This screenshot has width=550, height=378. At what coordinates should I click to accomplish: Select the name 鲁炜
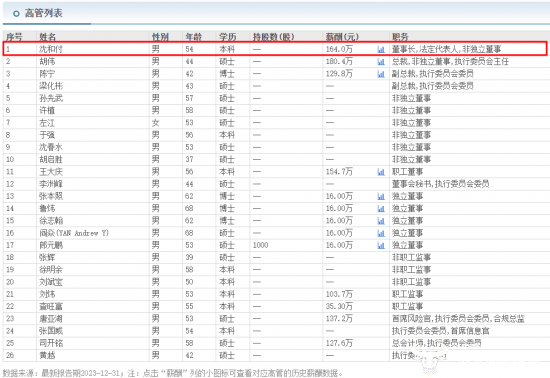click(x=47, y=209)
